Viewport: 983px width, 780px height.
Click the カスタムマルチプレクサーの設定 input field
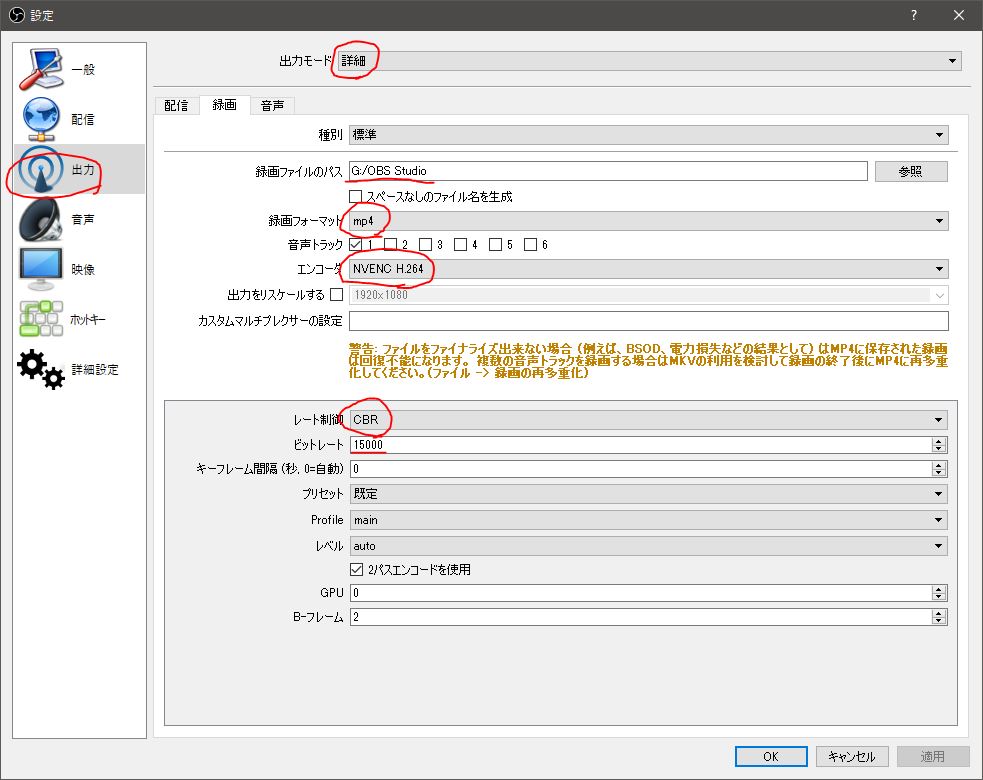[648, 320]
